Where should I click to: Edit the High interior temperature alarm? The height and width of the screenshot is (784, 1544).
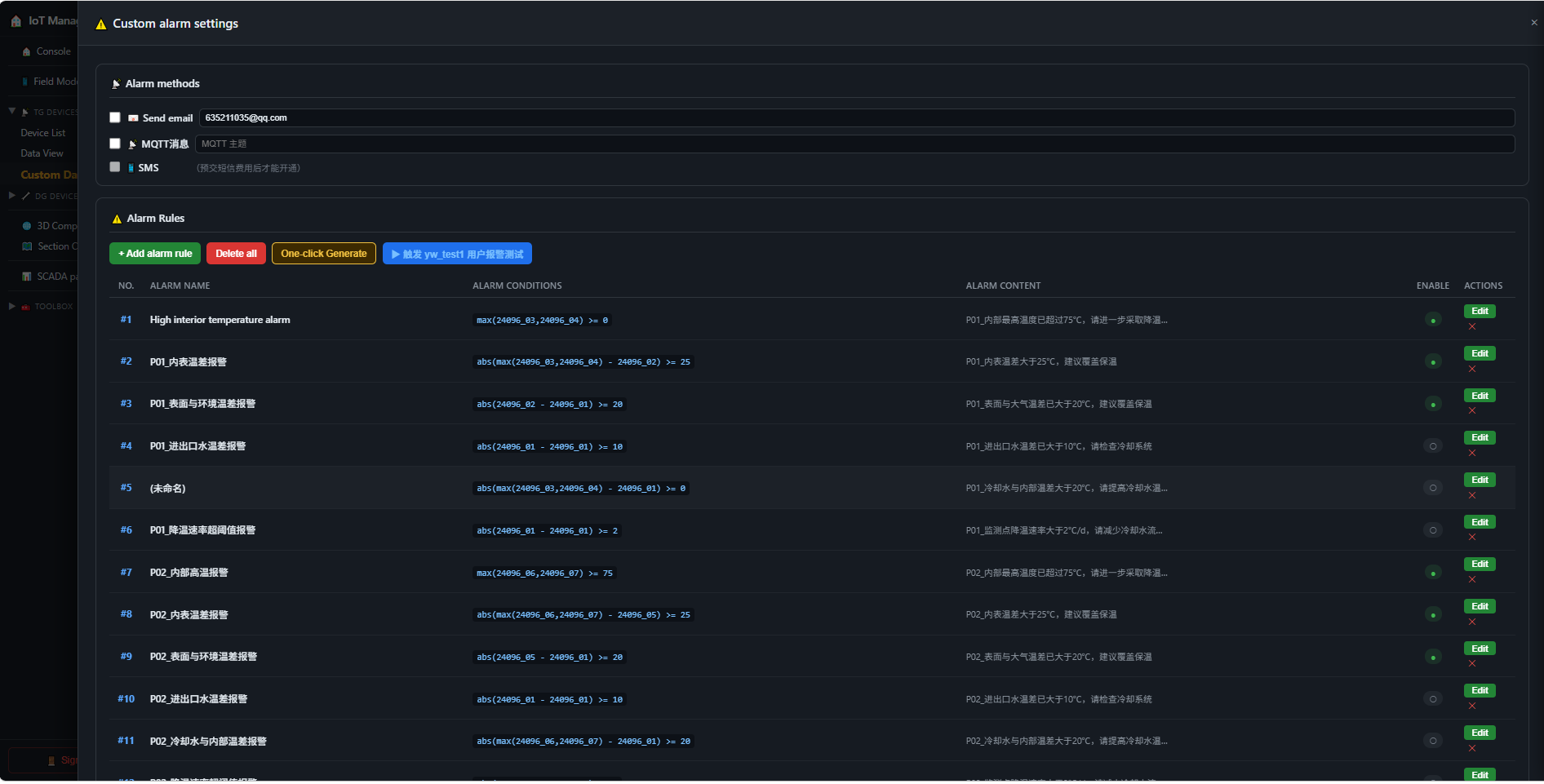[x=1480, y=311]
